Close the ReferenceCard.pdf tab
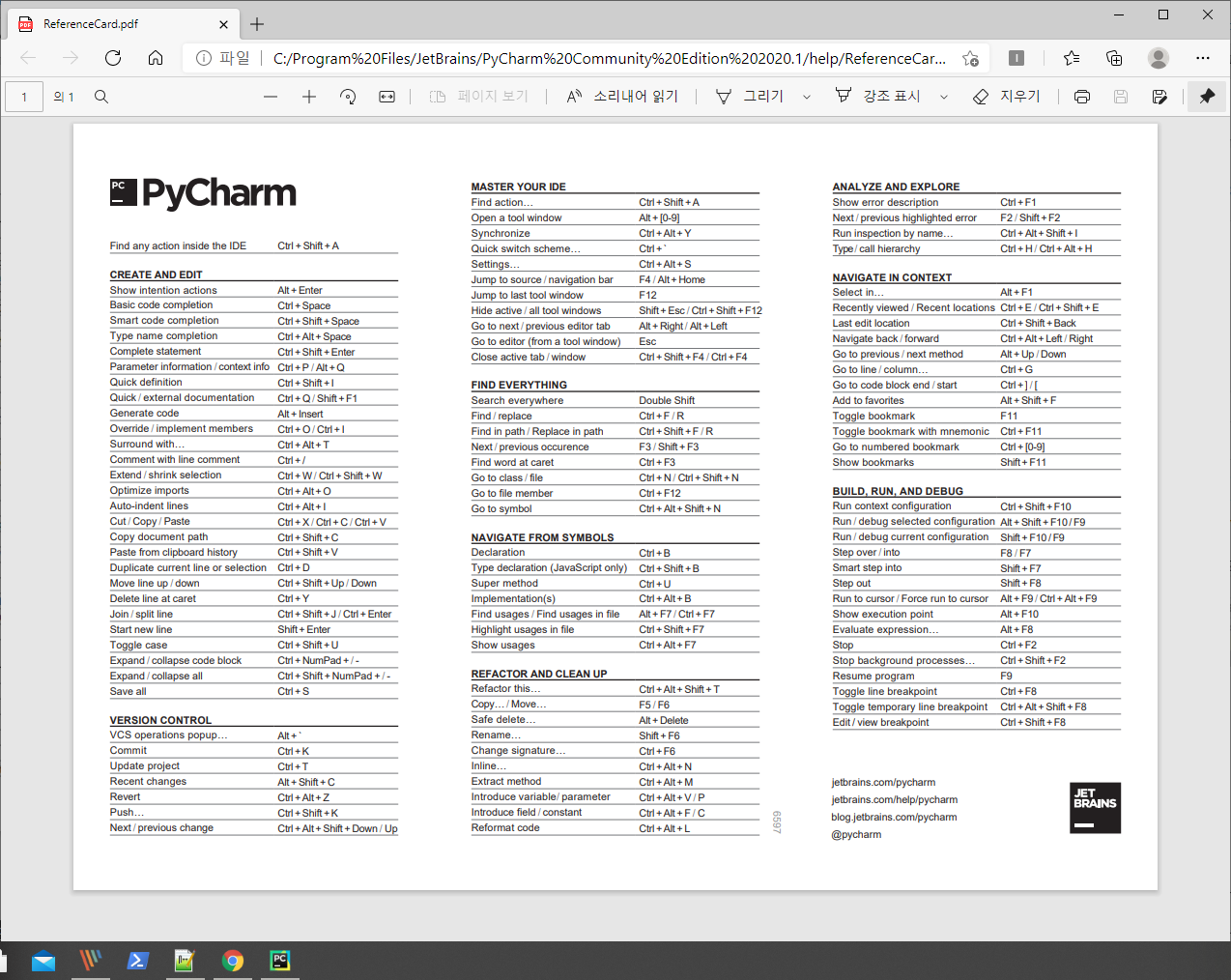The image size is (1231, 980). click(x=224, y=24)
